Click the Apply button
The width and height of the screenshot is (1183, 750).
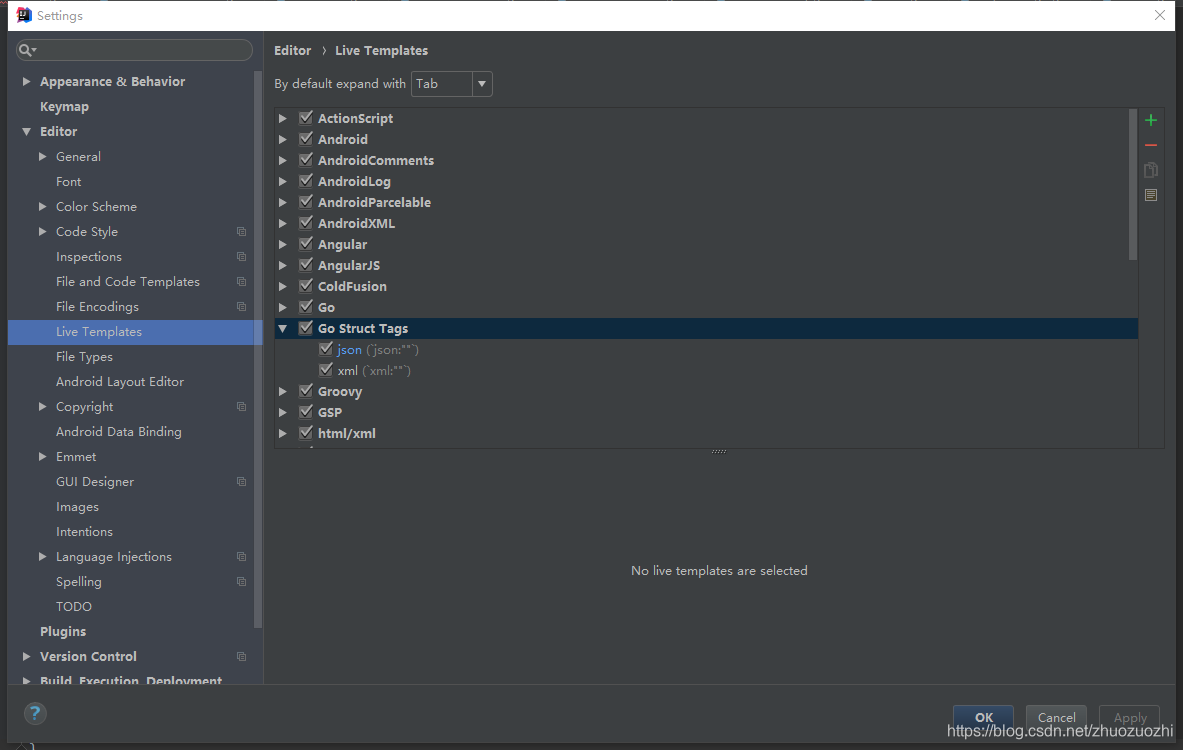click(x=1129, y=717)
